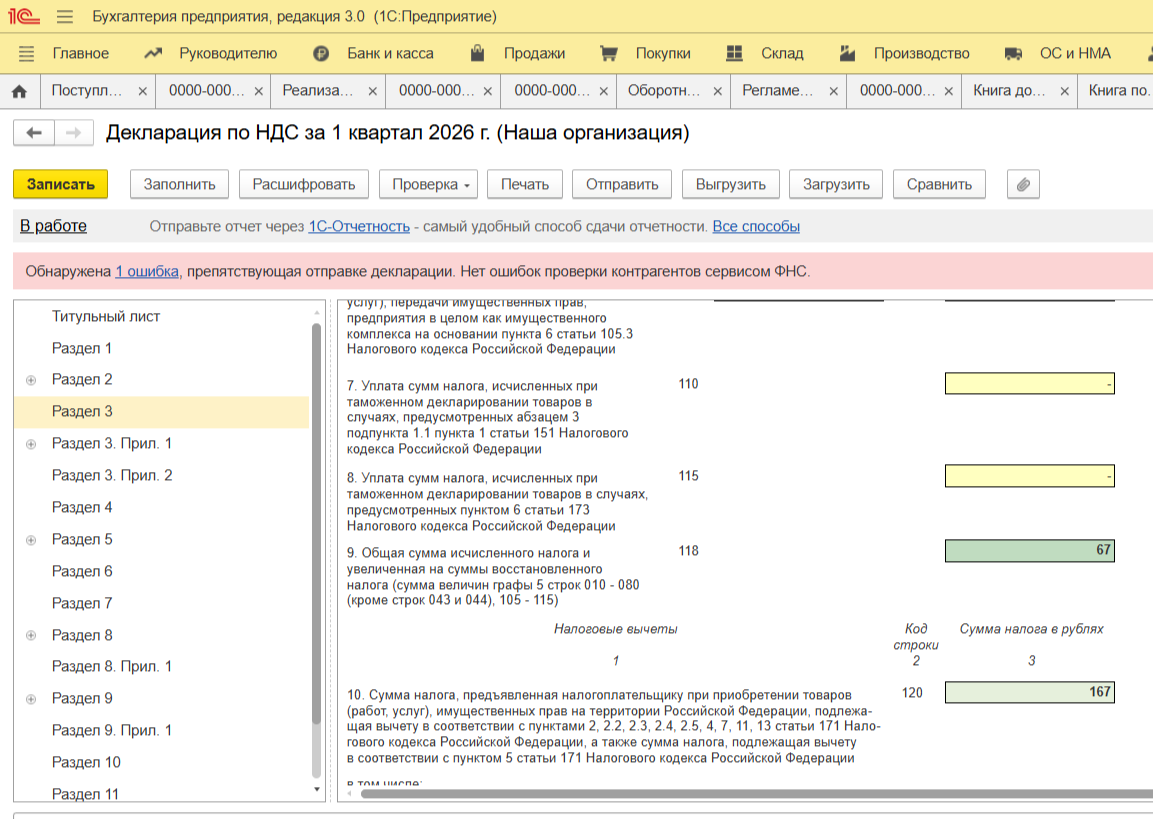Select Раздел 8 in section list

coord(82,635)
